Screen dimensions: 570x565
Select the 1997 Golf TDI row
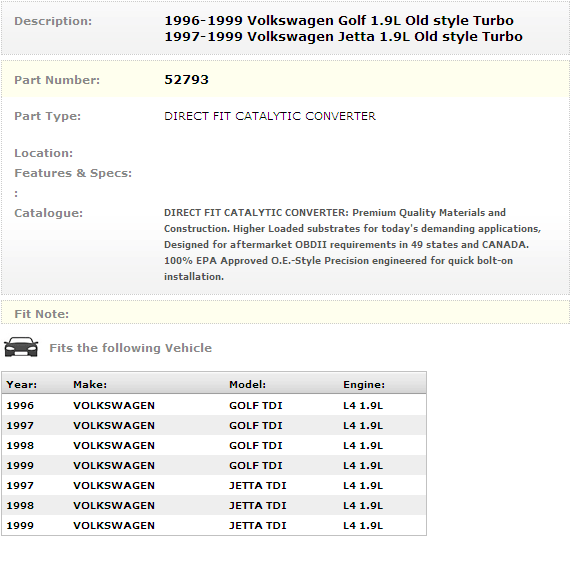[x=214, y=425]
